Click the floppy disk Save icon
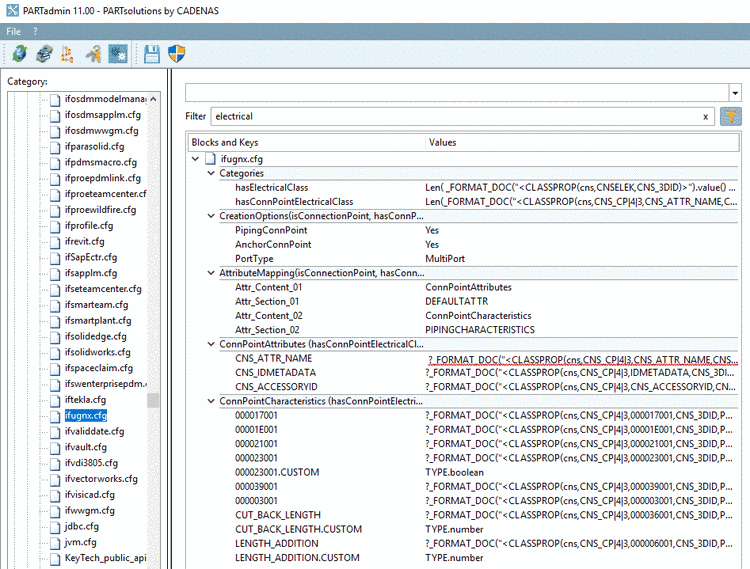This screenshot has height=569, width=750. click(x=152, y=54)
